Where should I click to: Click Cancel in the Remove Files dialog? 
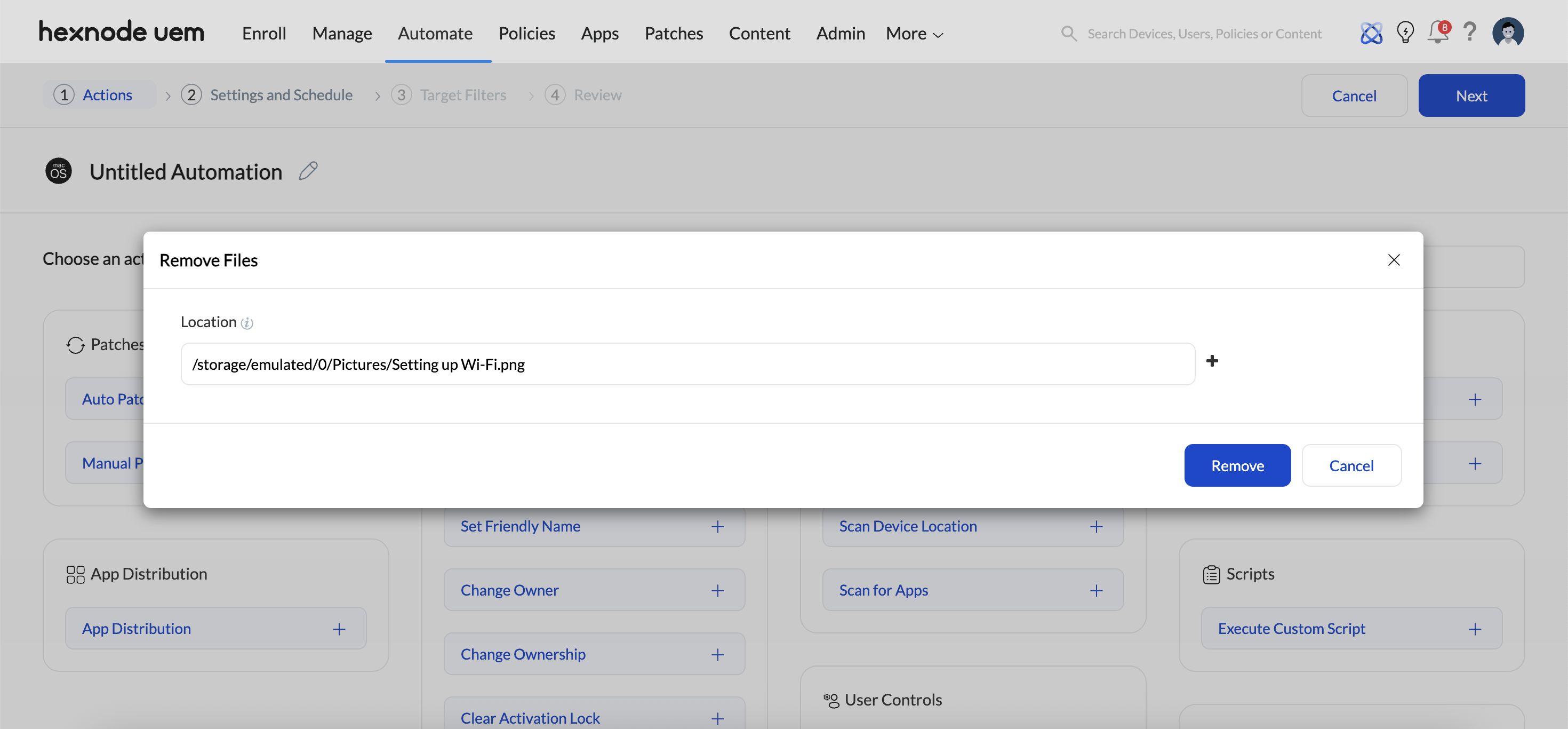point(1351,465)
